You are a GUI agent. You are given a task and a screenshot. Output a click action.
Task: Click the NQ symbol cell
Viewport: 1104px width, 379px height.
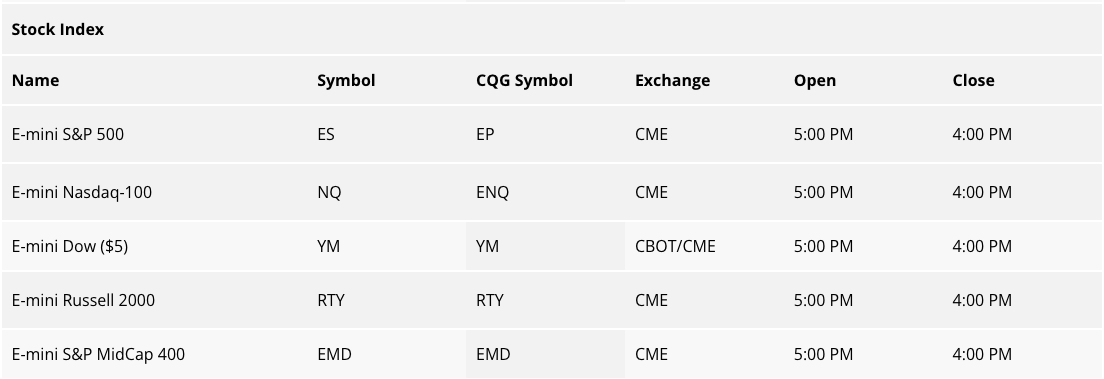[x=329, y=192]
